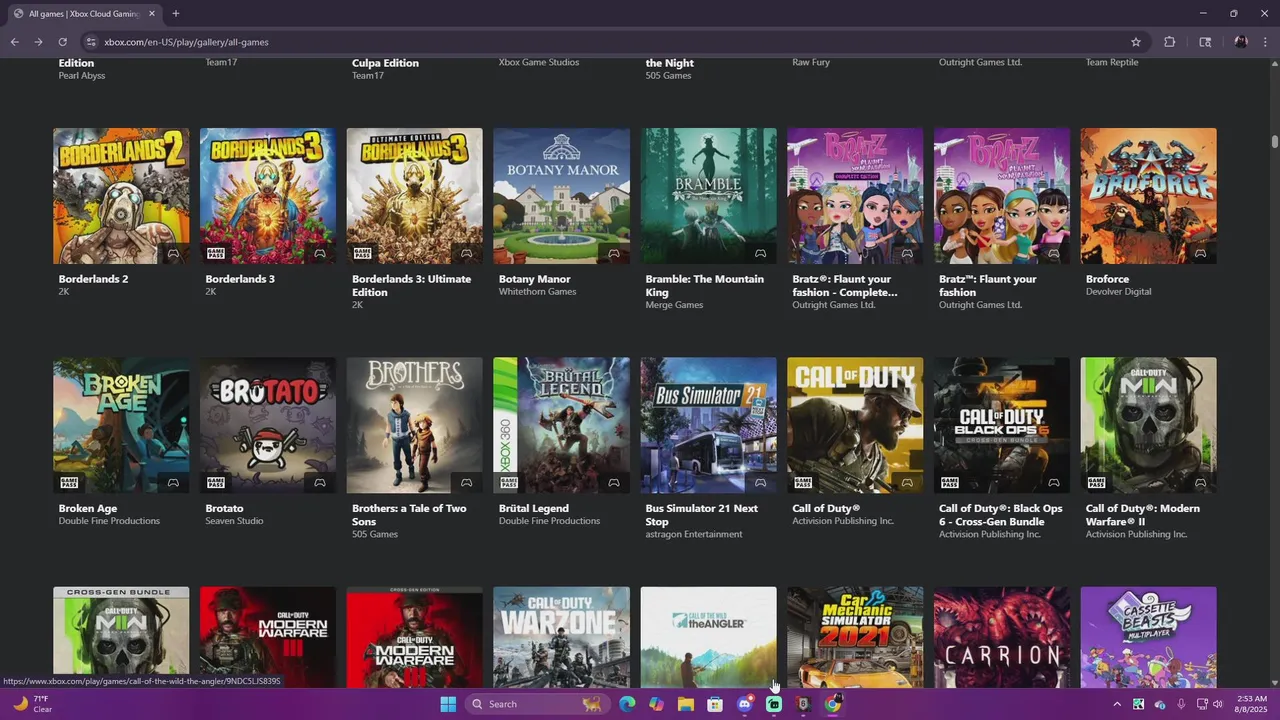Open a new browser tab
Image resolution: width=1280 pixels, height=720 pixels.
(176, 14)
